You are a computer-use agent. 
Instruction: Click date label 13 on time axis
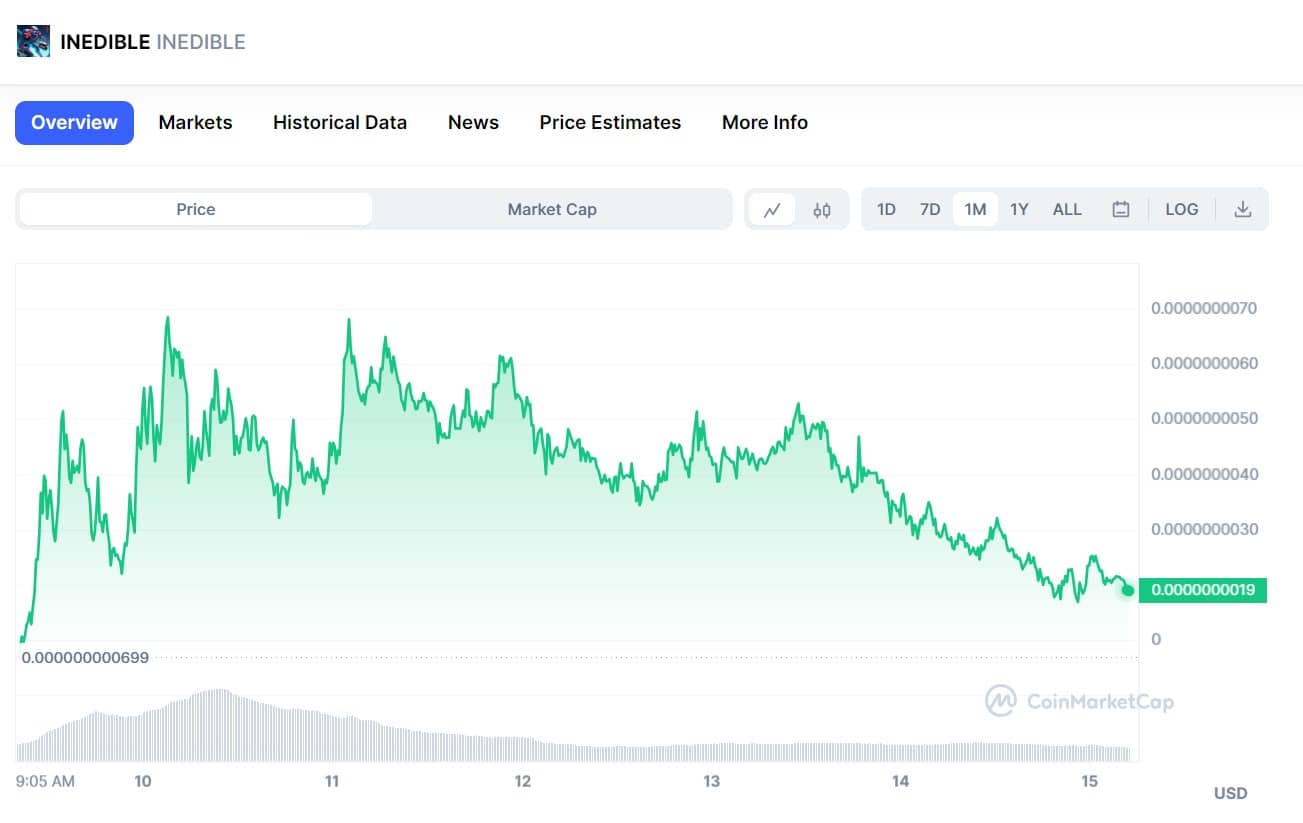711,781
